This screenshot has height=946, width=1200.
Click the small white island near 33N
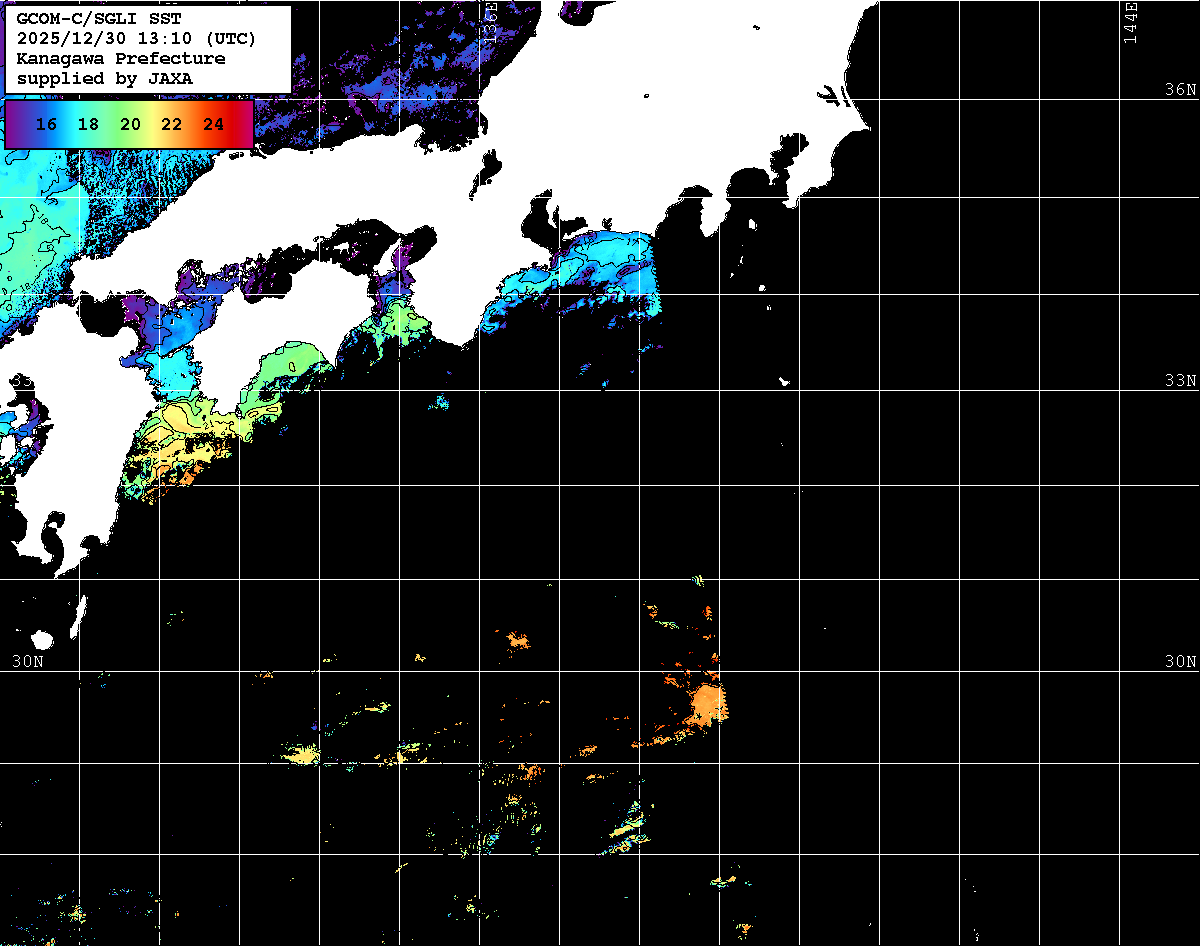pyautogui.click(x=785, y=381)
